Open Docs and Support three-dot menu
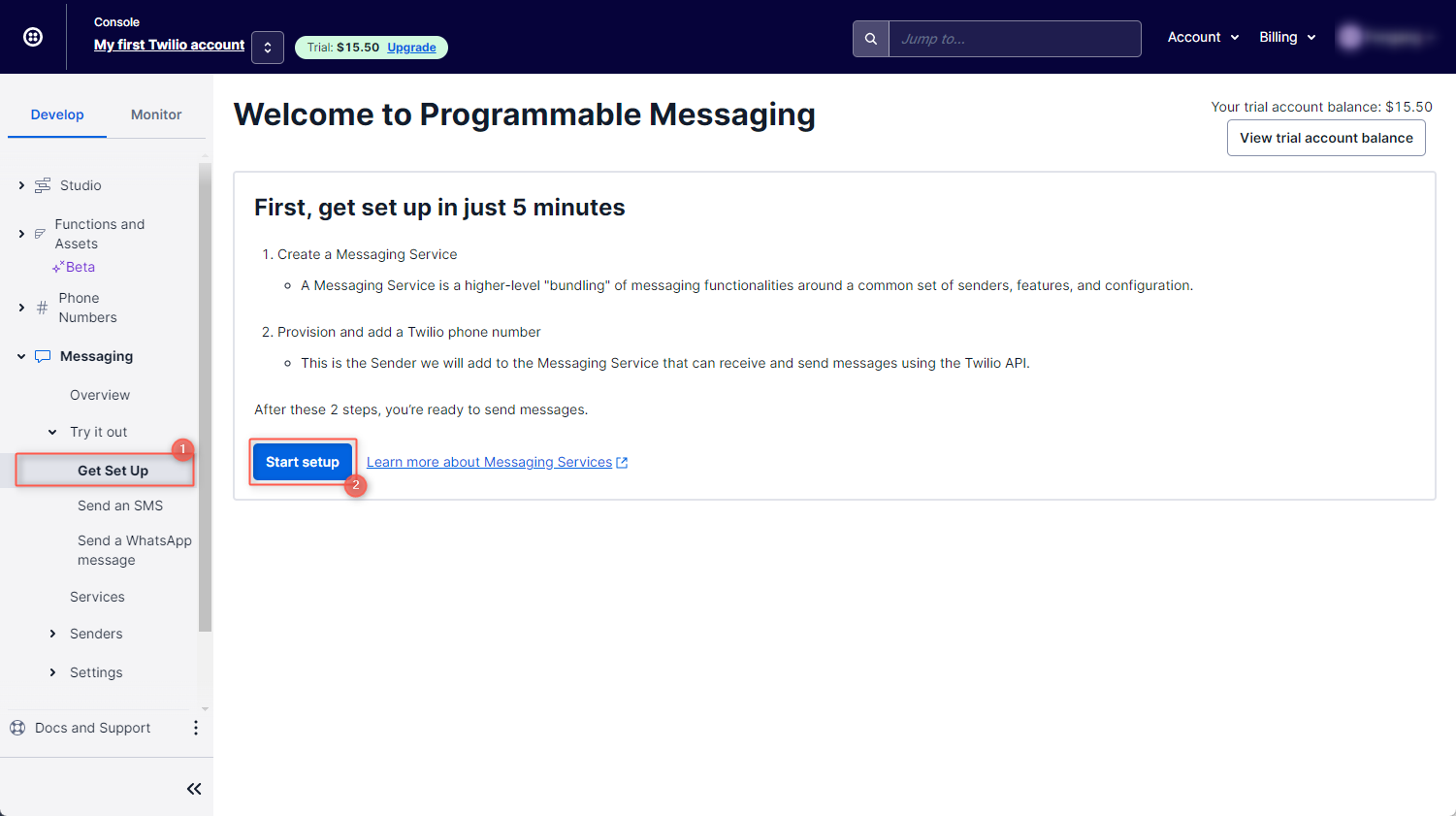1456x816 pixels. (196, 728)
